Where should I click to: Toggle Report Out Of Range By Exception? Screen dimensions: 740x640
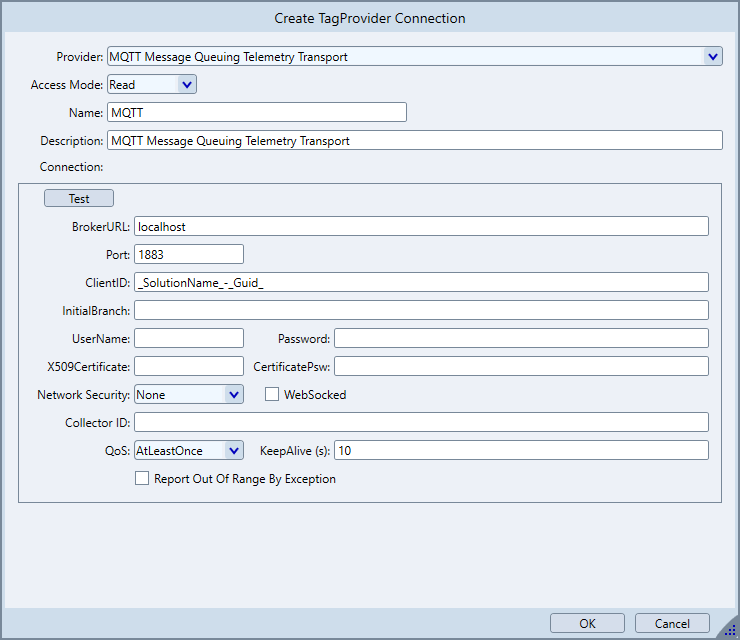[x=142, y=479]
